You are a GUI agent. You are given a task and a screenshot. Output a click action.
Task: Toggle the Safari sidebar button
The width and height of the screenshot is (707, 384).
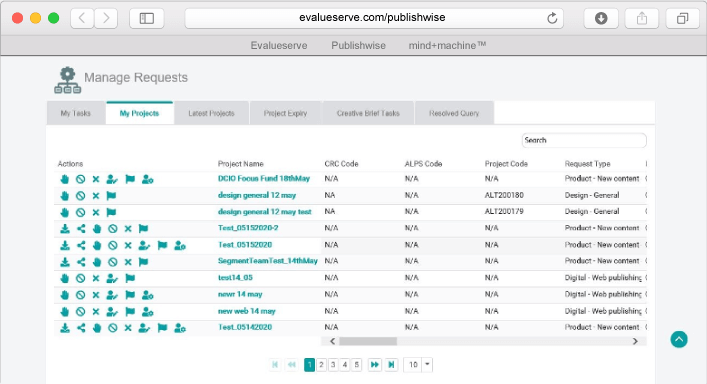click(x=147, y=18)
